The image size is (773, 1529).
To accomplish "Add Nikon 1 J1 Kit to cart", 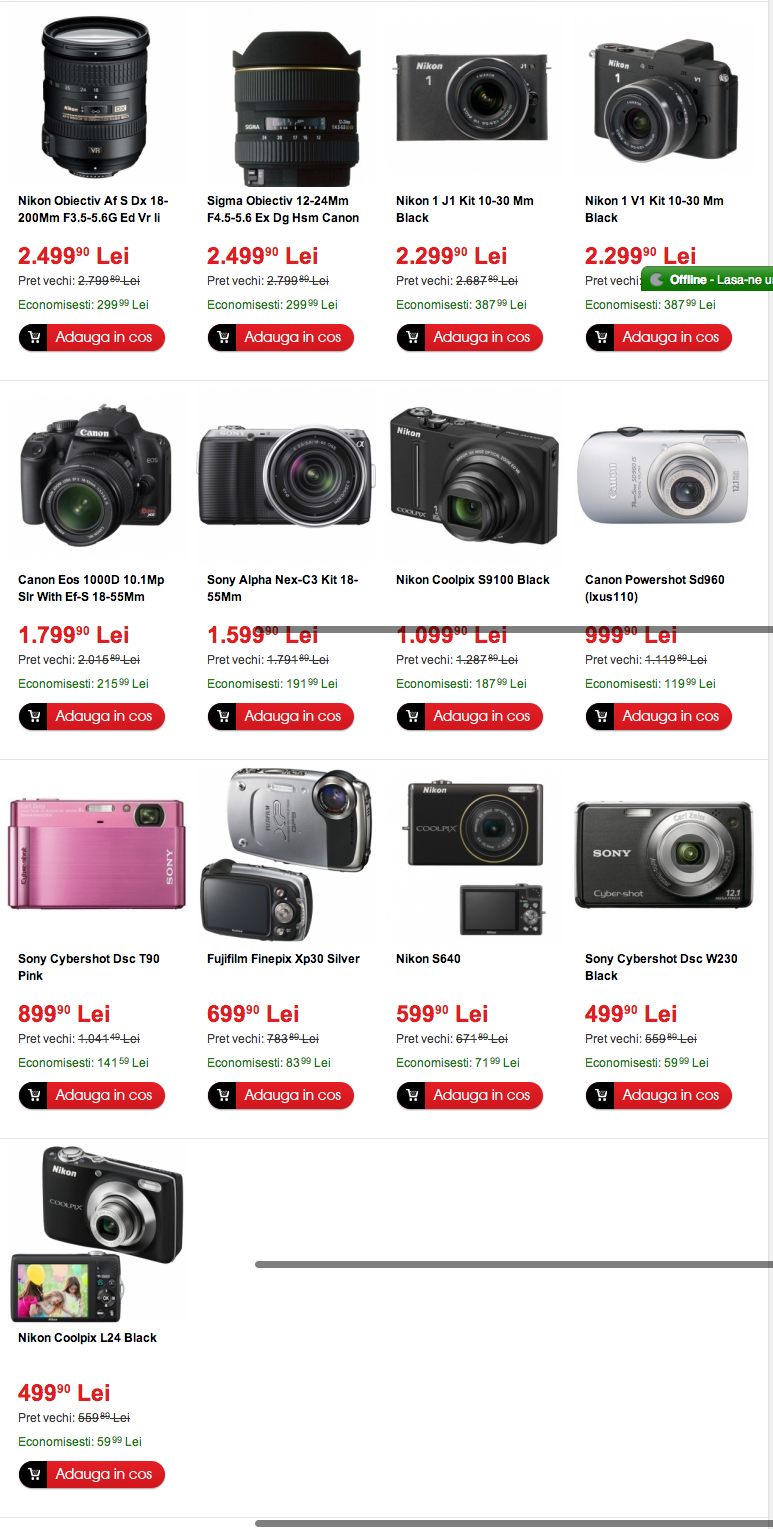I will (x=470, y=338).
